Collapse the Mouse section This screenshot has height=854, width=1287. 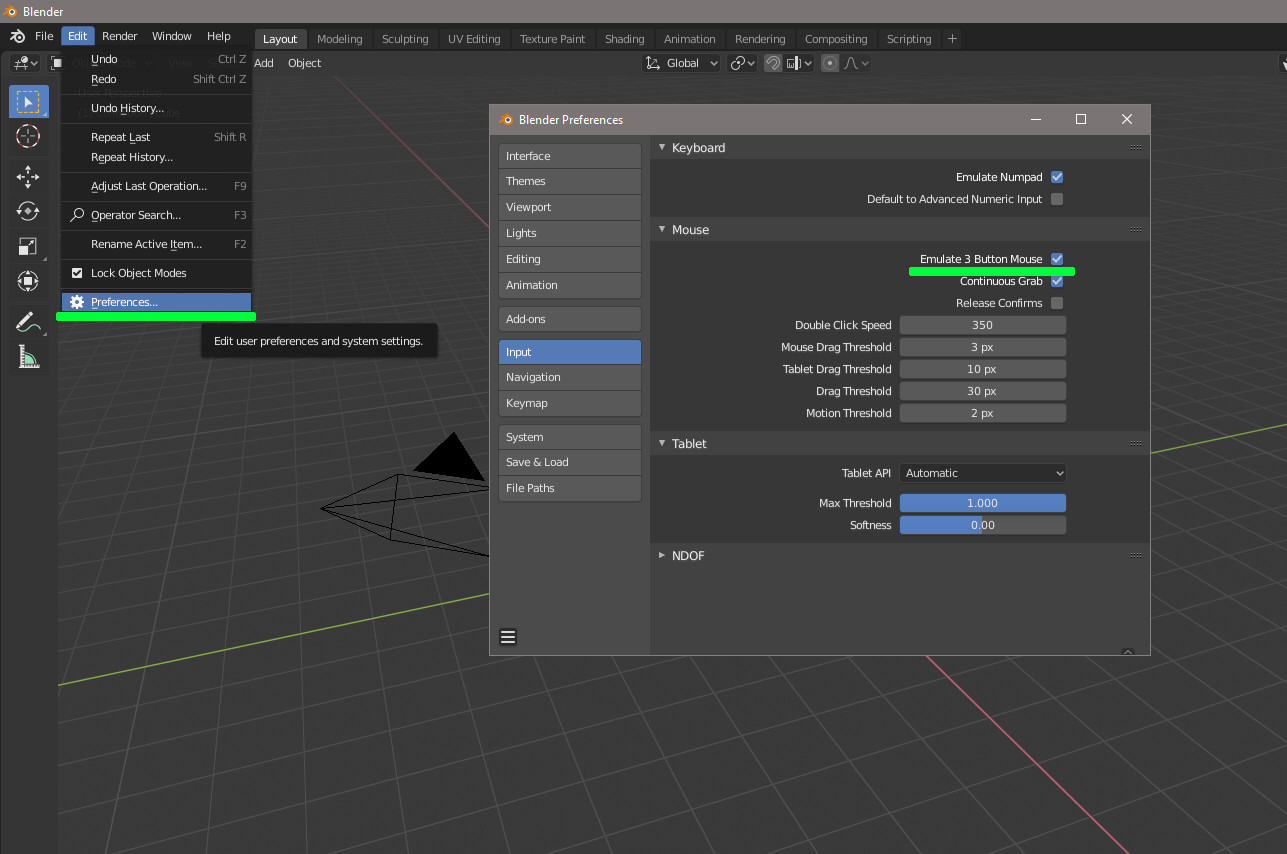(662, 229)
